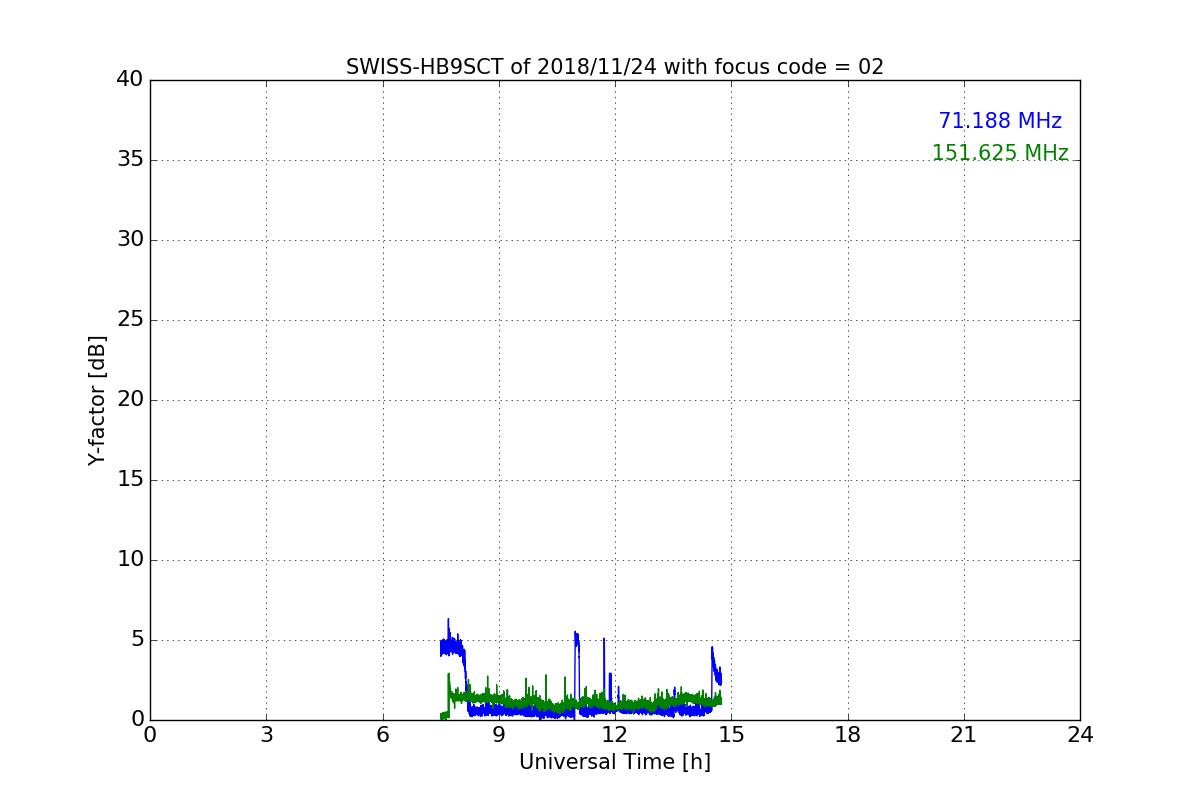Viewport: 1200px width, 800px height.
Task: Select the 71.188 MHz legend label
Action: point(1000,121)
